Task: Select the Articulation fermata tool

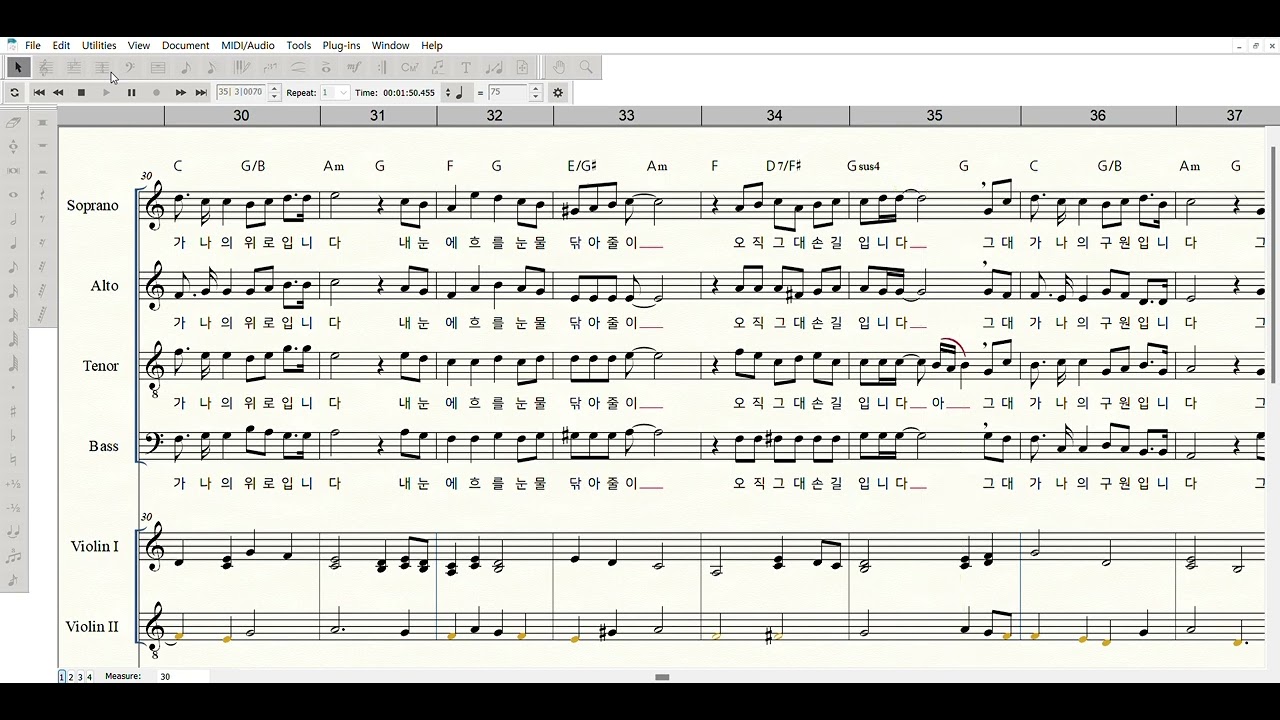Action: (x=325, y=67)
